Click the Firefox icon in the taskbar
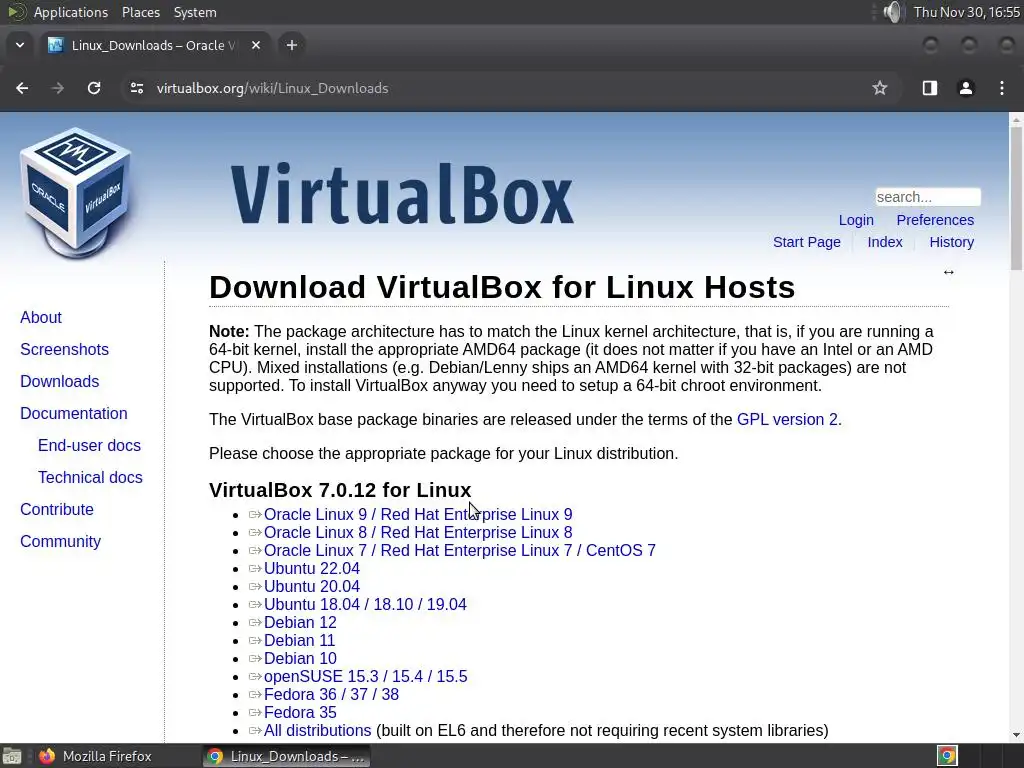Image resolution: width=1024 pixels, height=768 pixels. [x=46, y=756]
